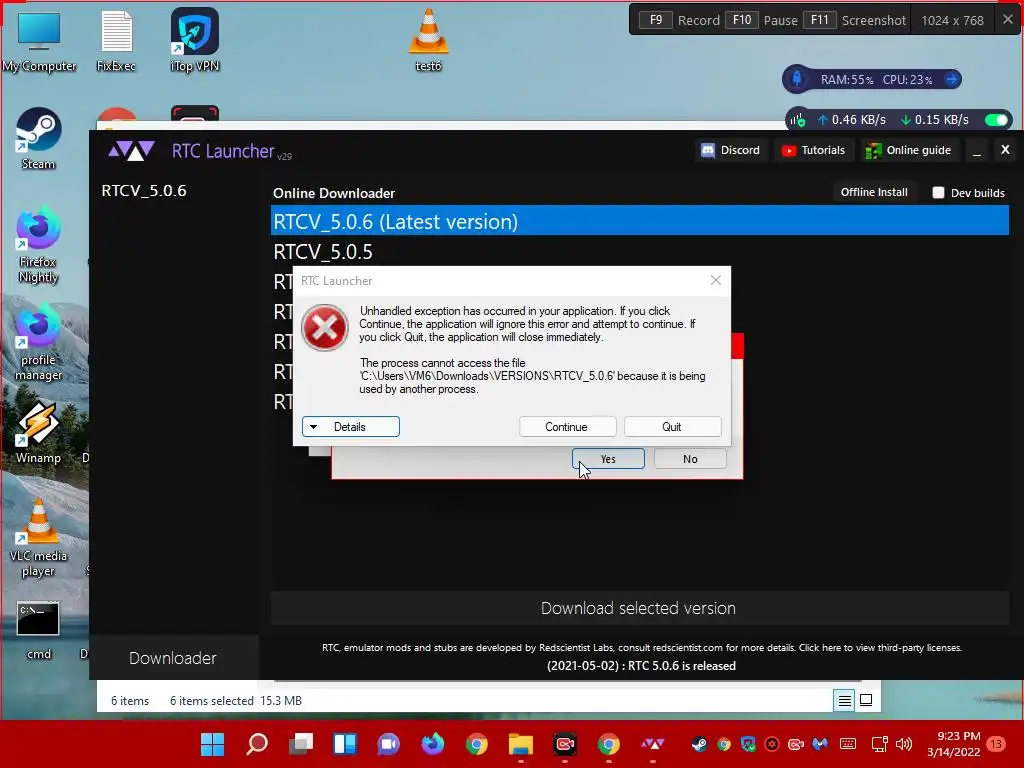Select RTCV_5.0.6 (Latest version) in the list
This screenshot has width=1024, height=768.
point(639,221)
